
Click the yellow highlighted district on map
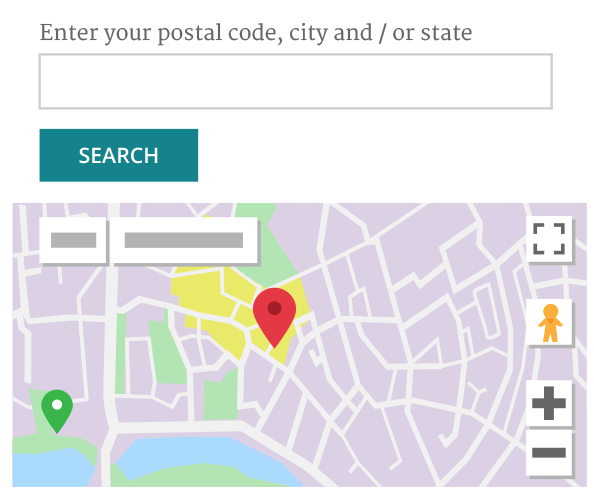point(212,299)
